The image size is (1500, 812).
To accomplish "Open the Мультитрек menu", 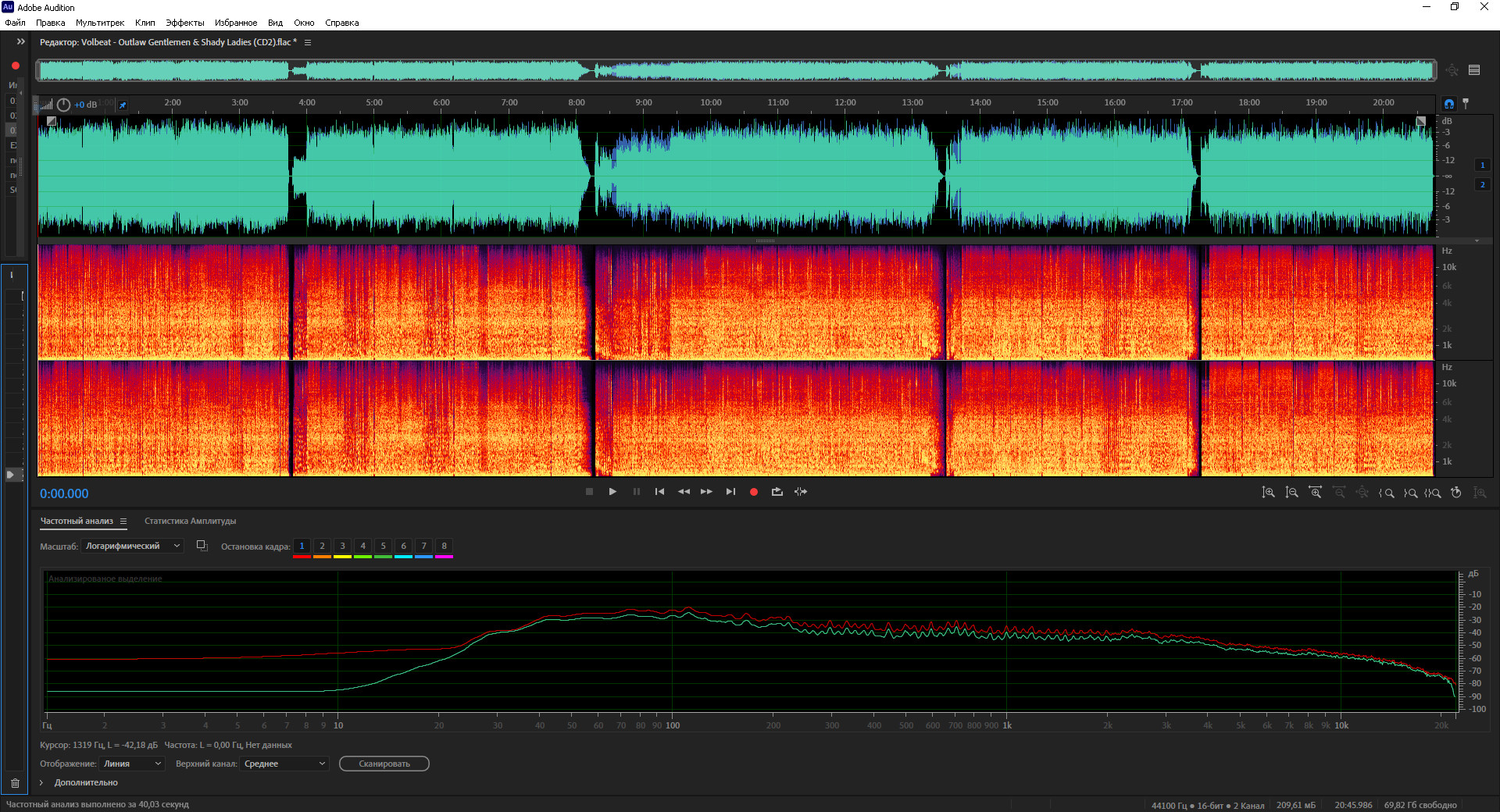I will [100, 23].
